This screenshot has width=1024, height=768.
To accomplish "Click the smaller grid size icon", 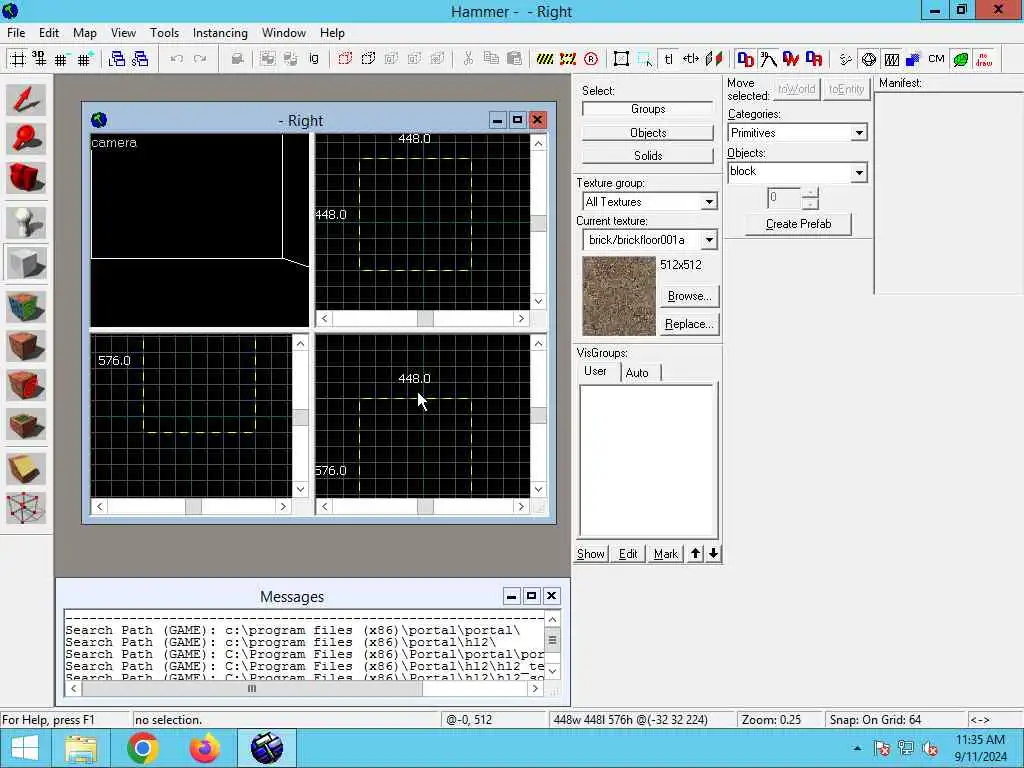I will [61, 59].
